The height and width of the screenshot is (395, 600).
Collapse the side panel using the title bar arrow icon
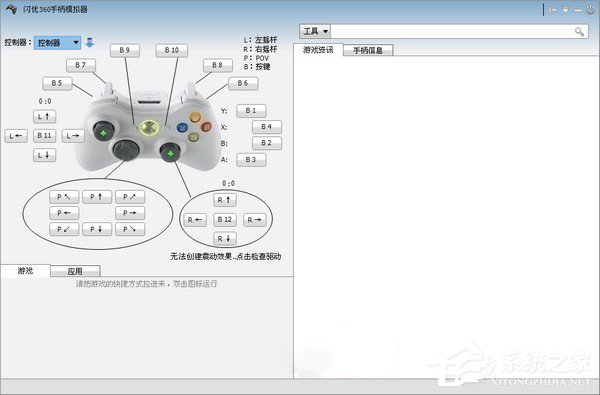point(553,10)
